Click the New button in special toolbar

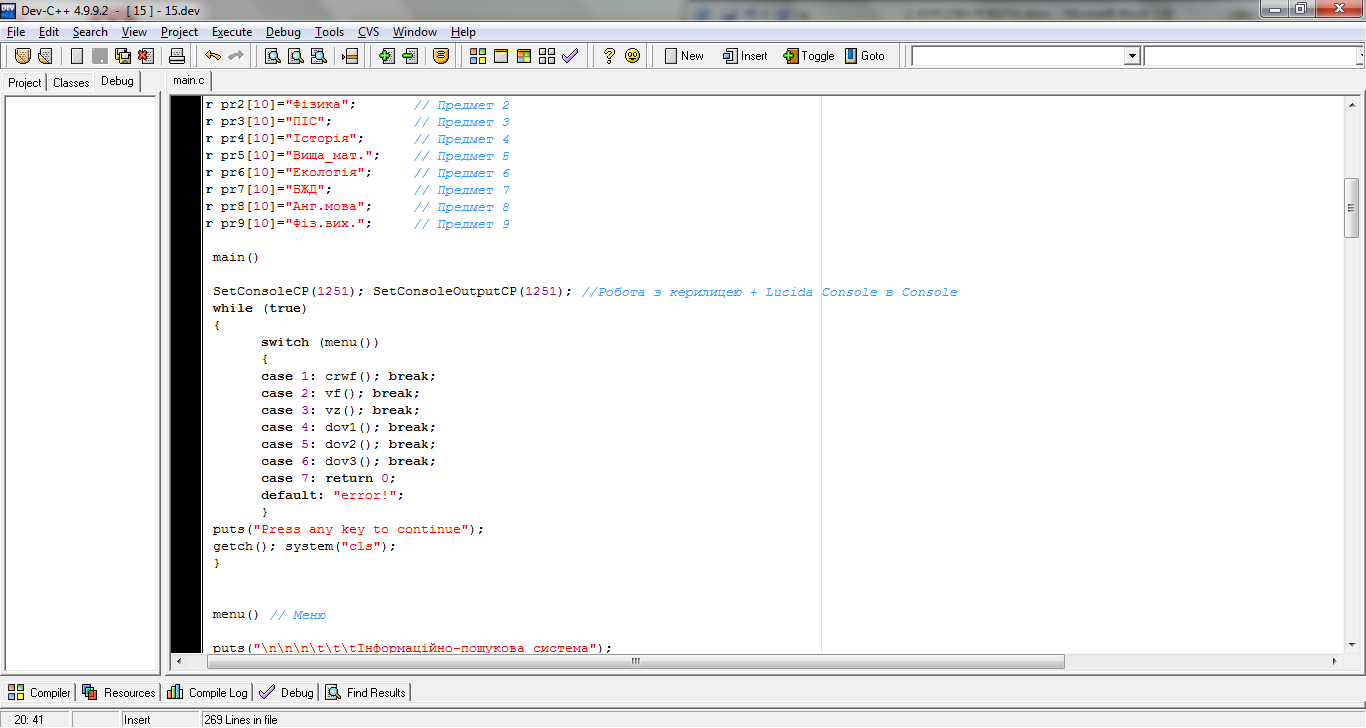684,56
